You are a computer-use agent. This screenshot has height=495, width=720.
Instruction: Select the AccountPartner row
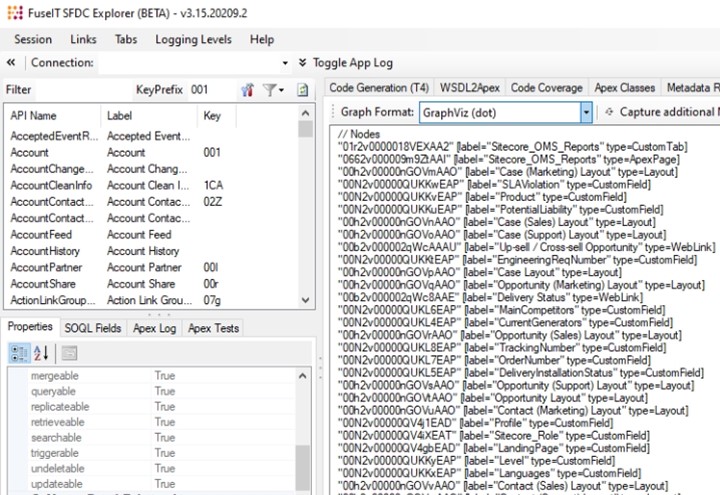point(152,267)
